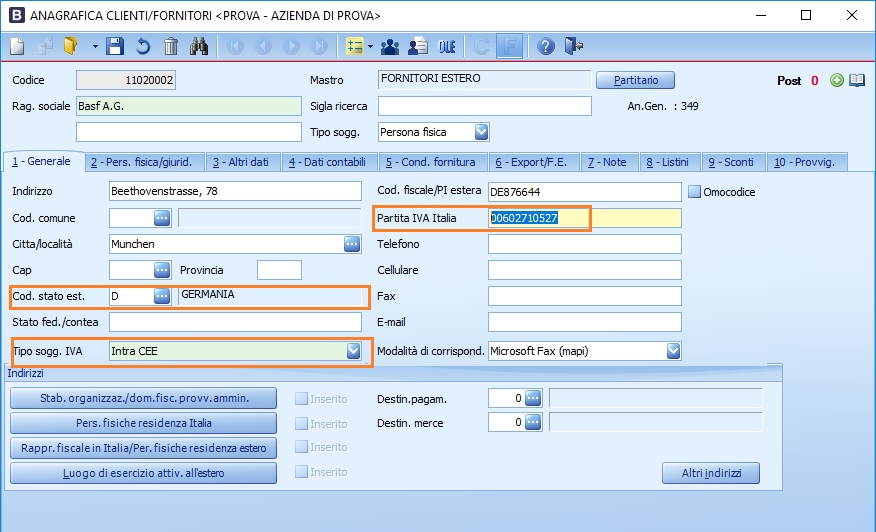The height and width of the screenshot is (532, 876).
Task: Click the New record page icon
Action: coord(17,46)
